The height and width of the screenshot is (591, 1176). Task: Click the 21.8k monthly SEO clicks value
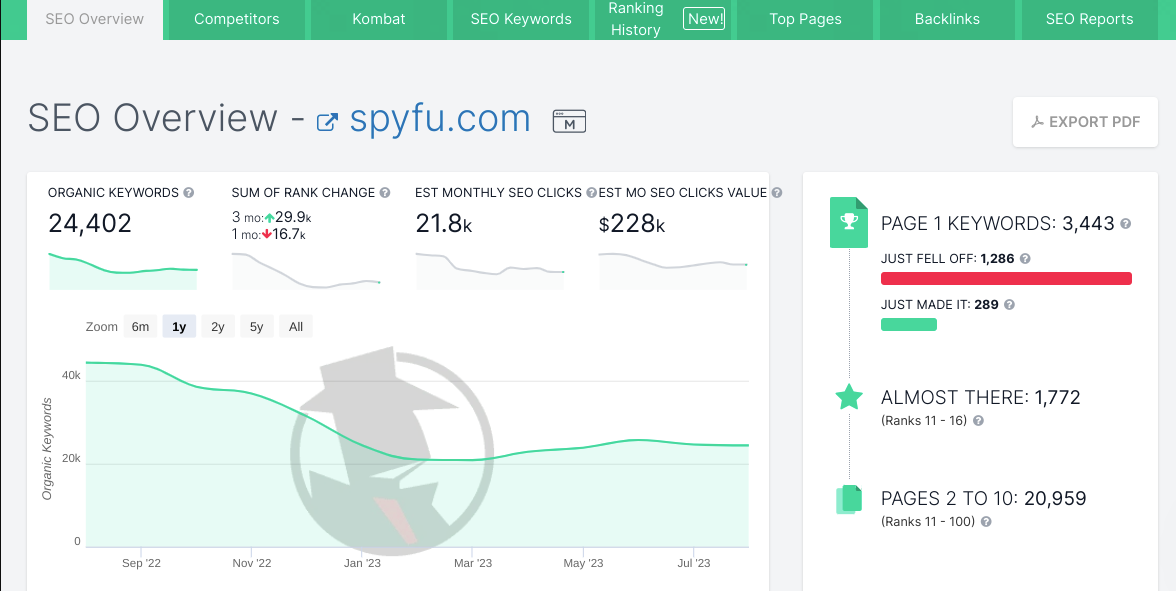pyautogui.click(x=444, y=224)
